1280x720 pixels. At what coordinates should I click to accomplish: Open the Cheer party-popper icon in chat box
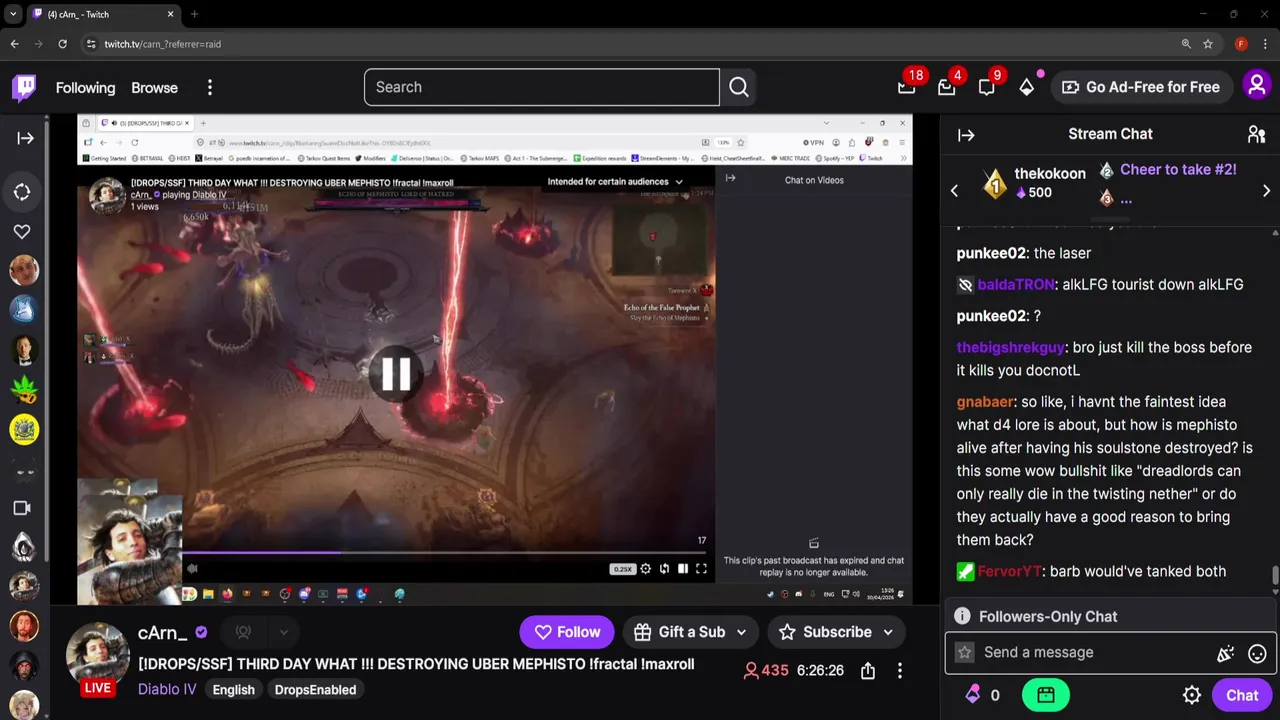pyautogui.click(x=1225, y=653)
